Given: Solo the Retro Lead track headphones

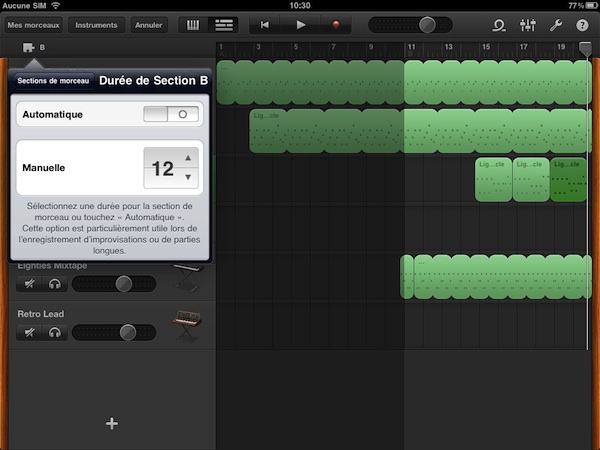Looking at the screenshot, I should (x=55, y=333).
